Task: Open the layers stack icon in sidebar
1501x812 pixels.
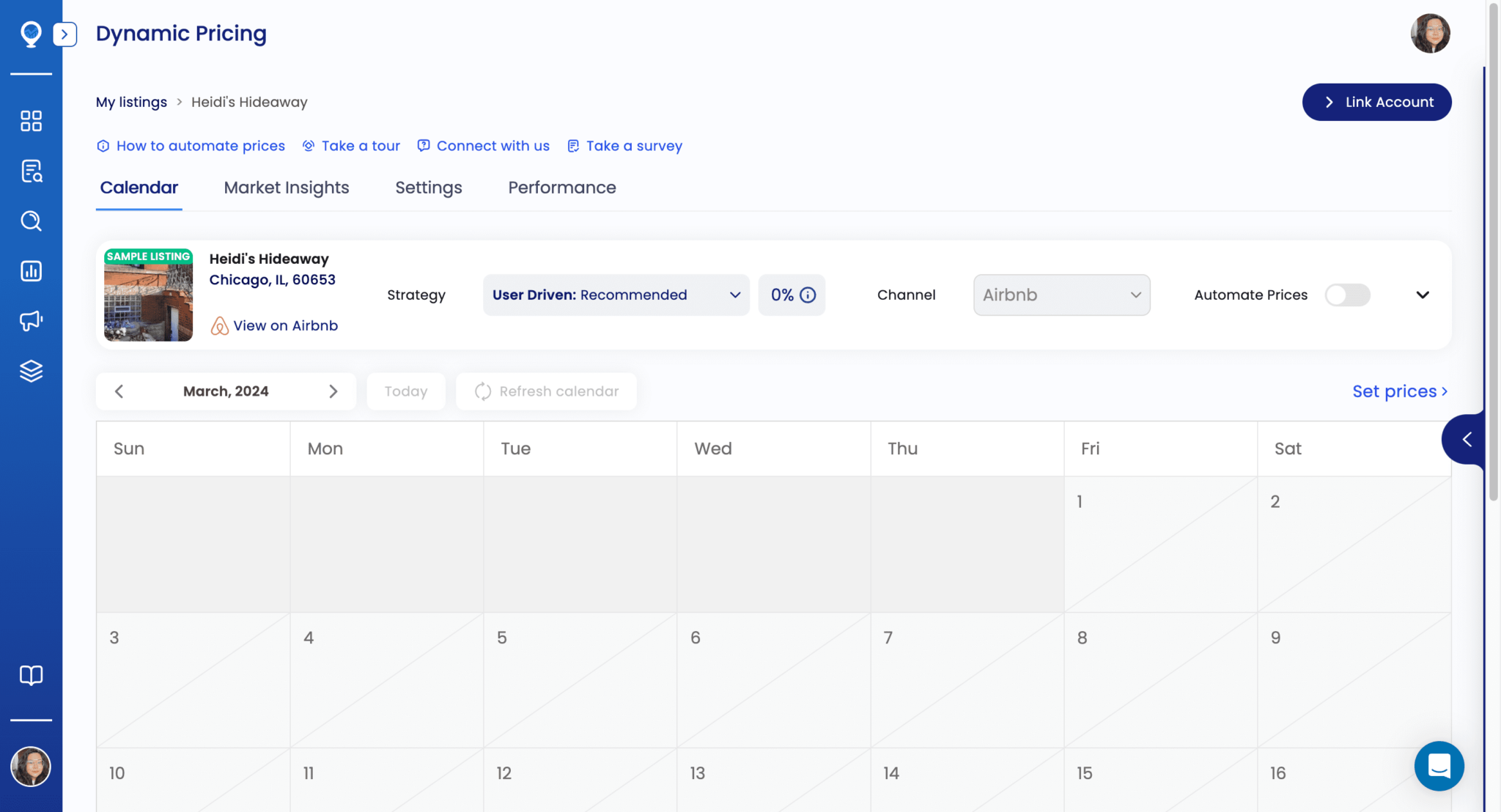Action: click(x=31, y=371)
